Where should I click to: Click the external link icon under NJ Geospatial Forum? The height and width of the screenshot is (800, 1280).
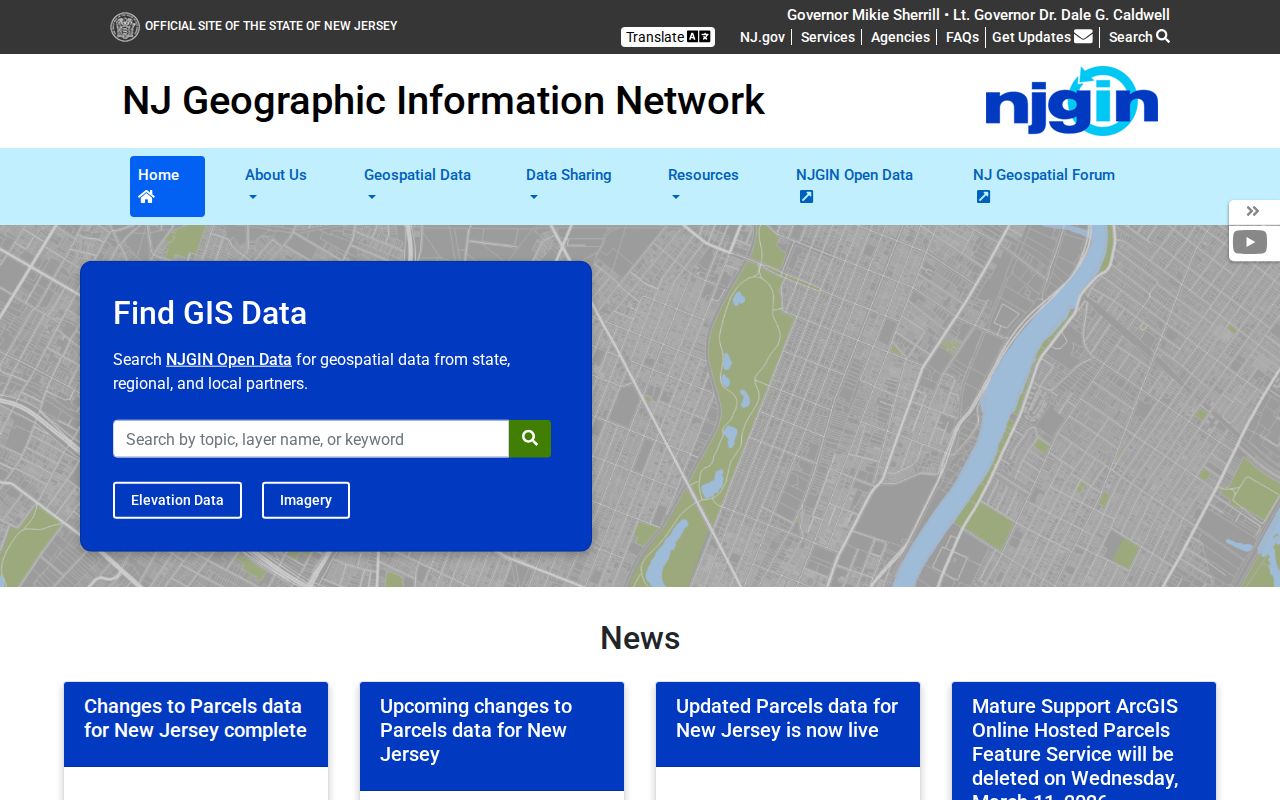983,197
